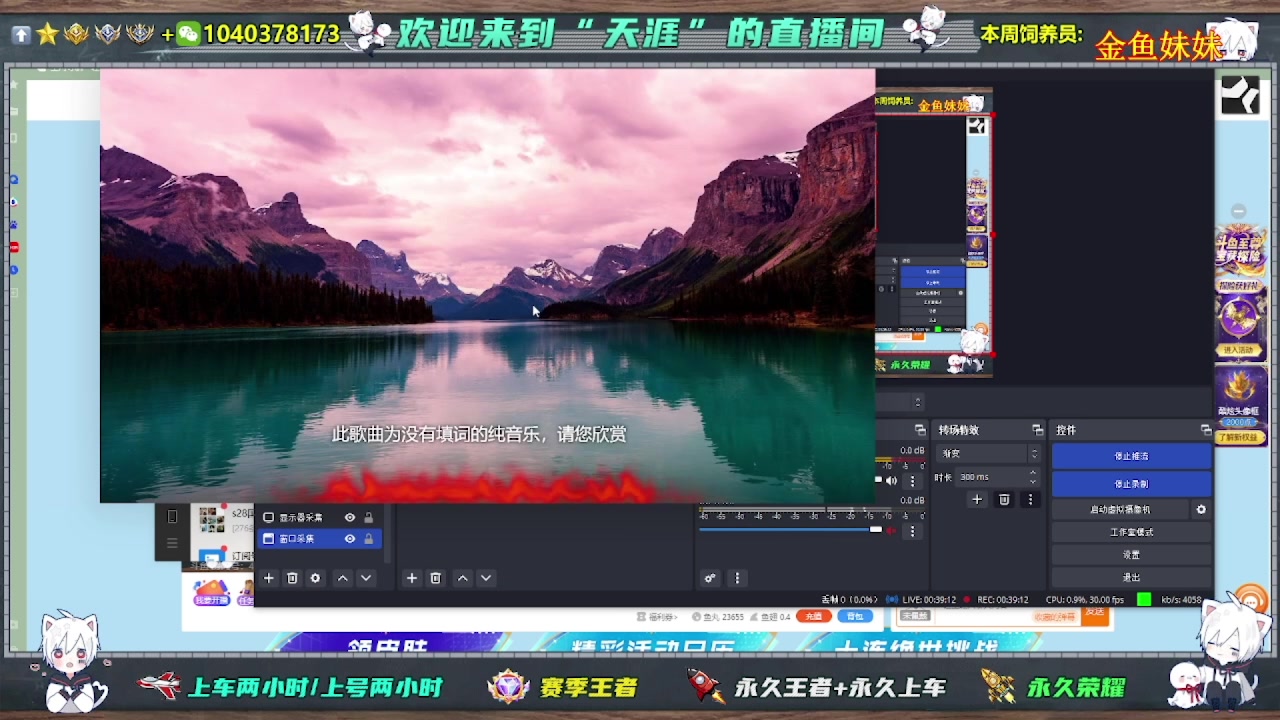Open advanced audio properties gear icon in mixer
Screen dimensions: 1280x720
[710, 578]
